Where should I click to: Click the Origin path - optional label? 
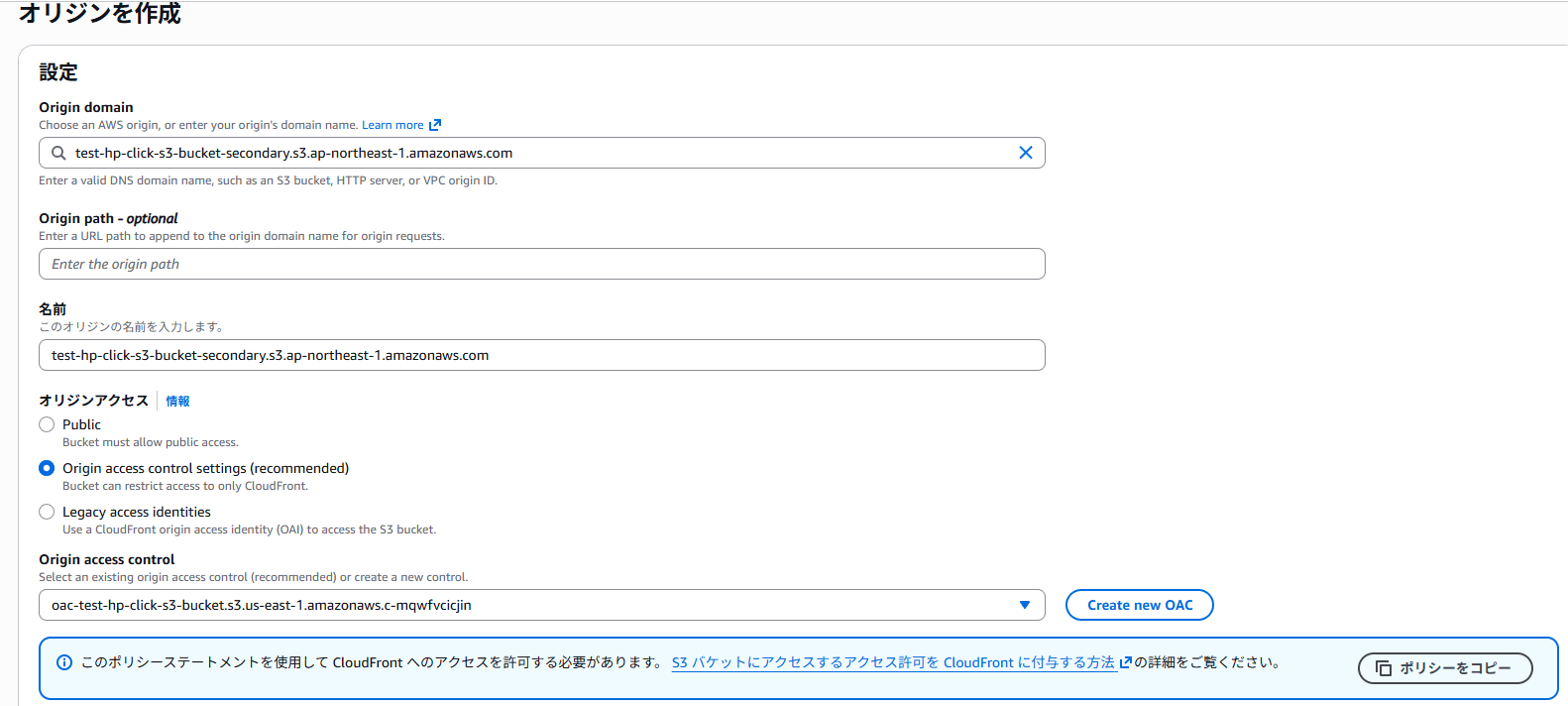tap(109, 218)
